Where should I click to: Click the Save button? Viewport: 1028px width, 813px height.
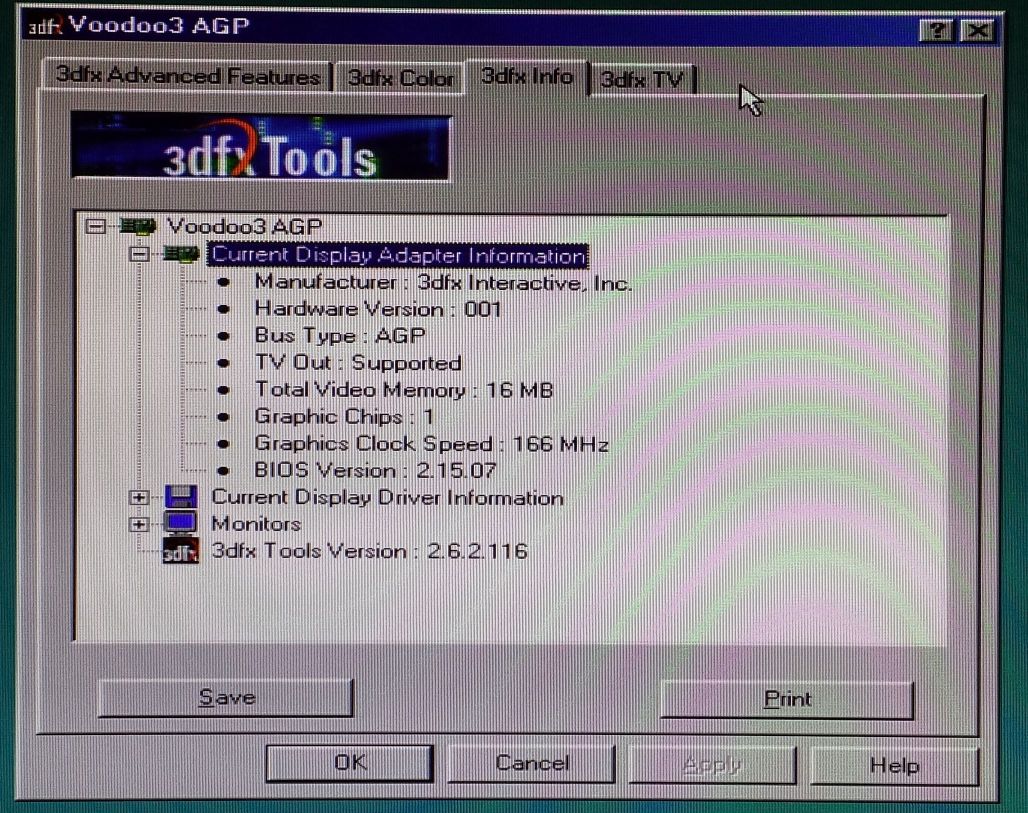tap(226, 698)
